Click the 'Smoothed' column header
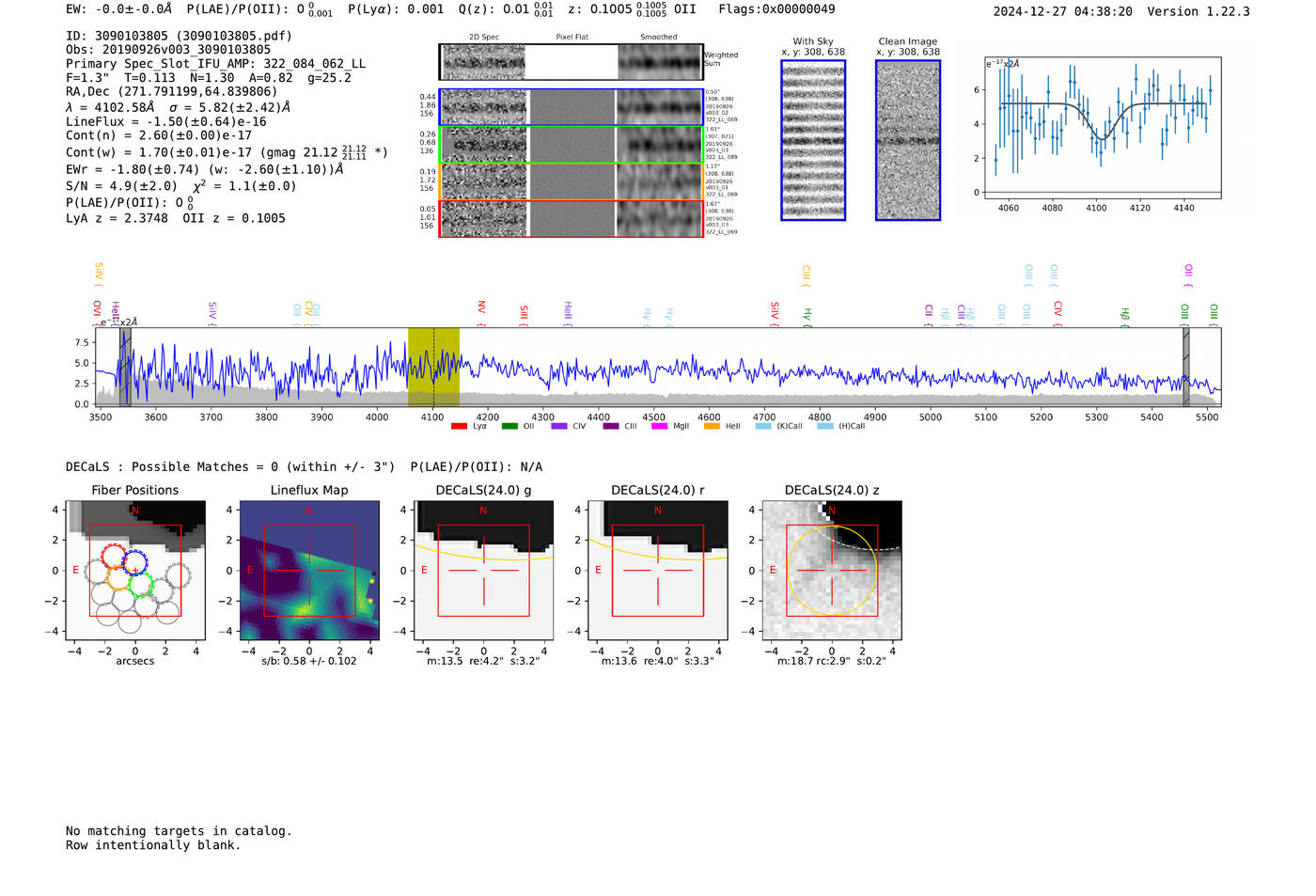Screen dimensions: 1316x896 (x=659, y=38)
